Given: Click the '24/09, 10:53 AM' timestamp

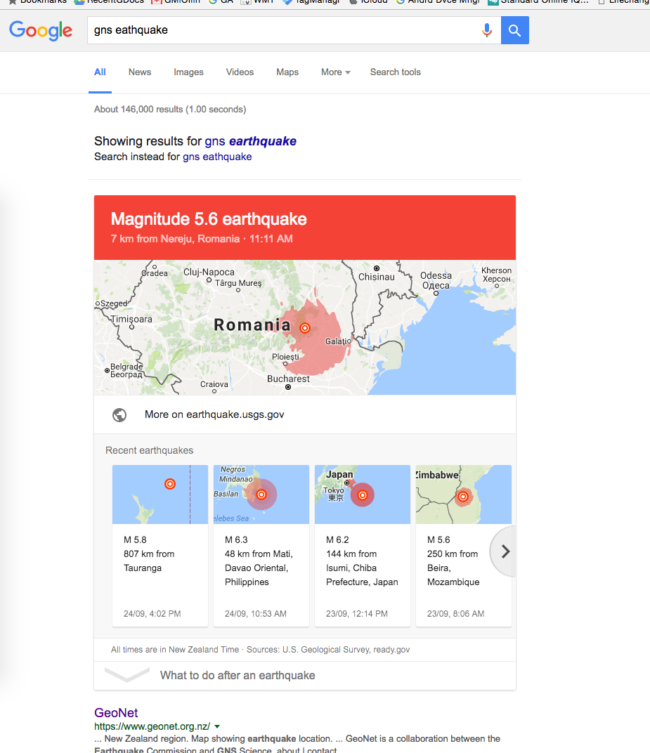Looking at the screenshot, I should (x=255, y=614).
